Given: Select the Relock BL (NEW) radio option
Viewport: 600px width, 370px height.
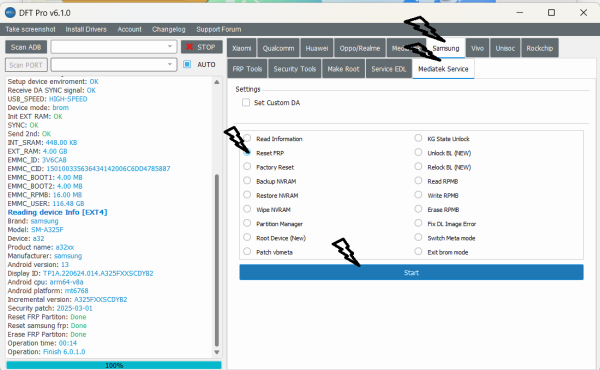Looking at the screenshot, I should 418,166.
